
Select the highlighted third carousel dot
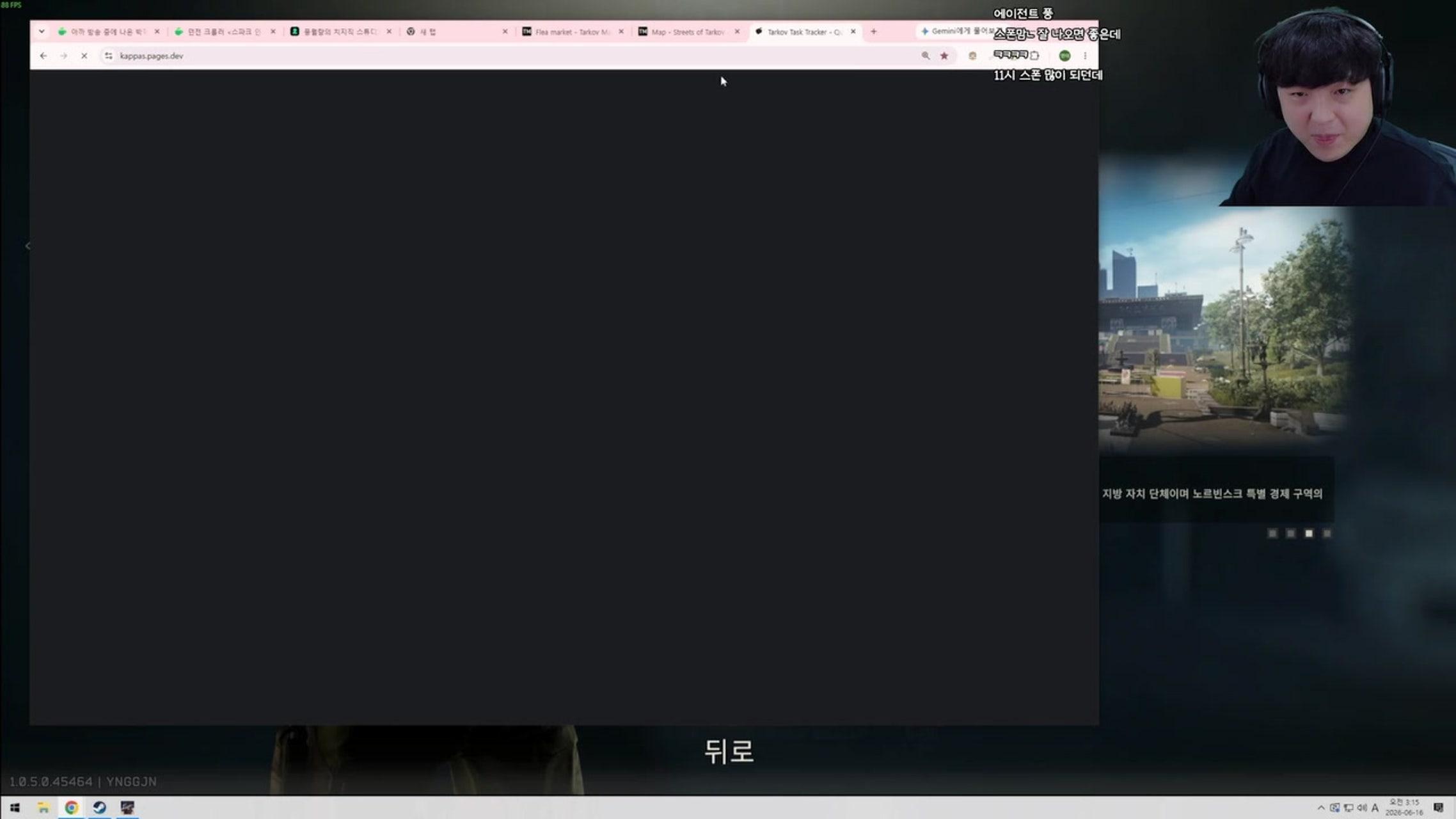click(1309, 533)
